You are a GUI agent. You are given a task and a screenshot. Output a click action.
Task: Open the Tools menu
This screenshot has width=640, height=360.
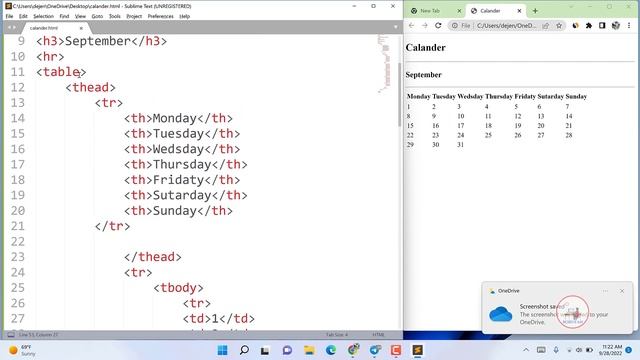tap(115, 16)
